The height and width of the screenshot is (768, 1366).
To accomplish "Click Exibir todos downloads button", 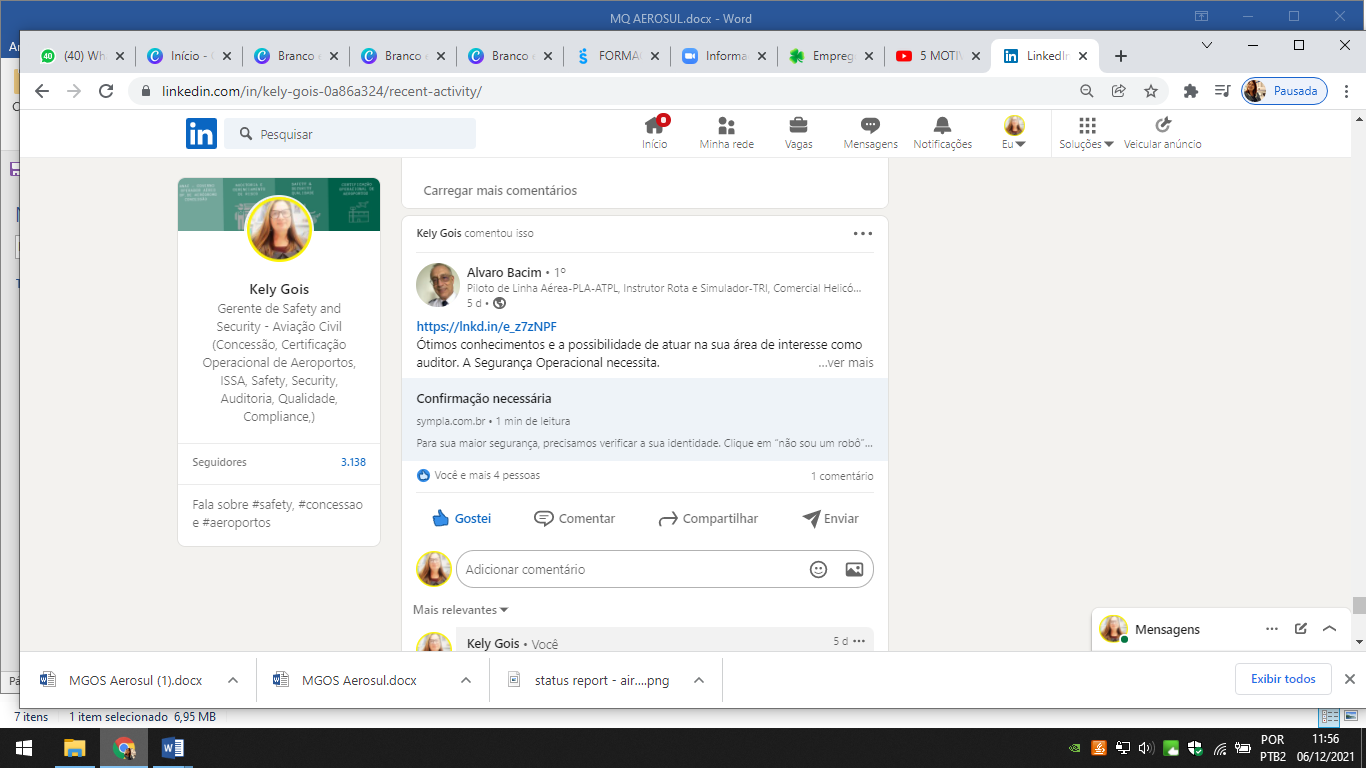I will (x=1283, y=679).
